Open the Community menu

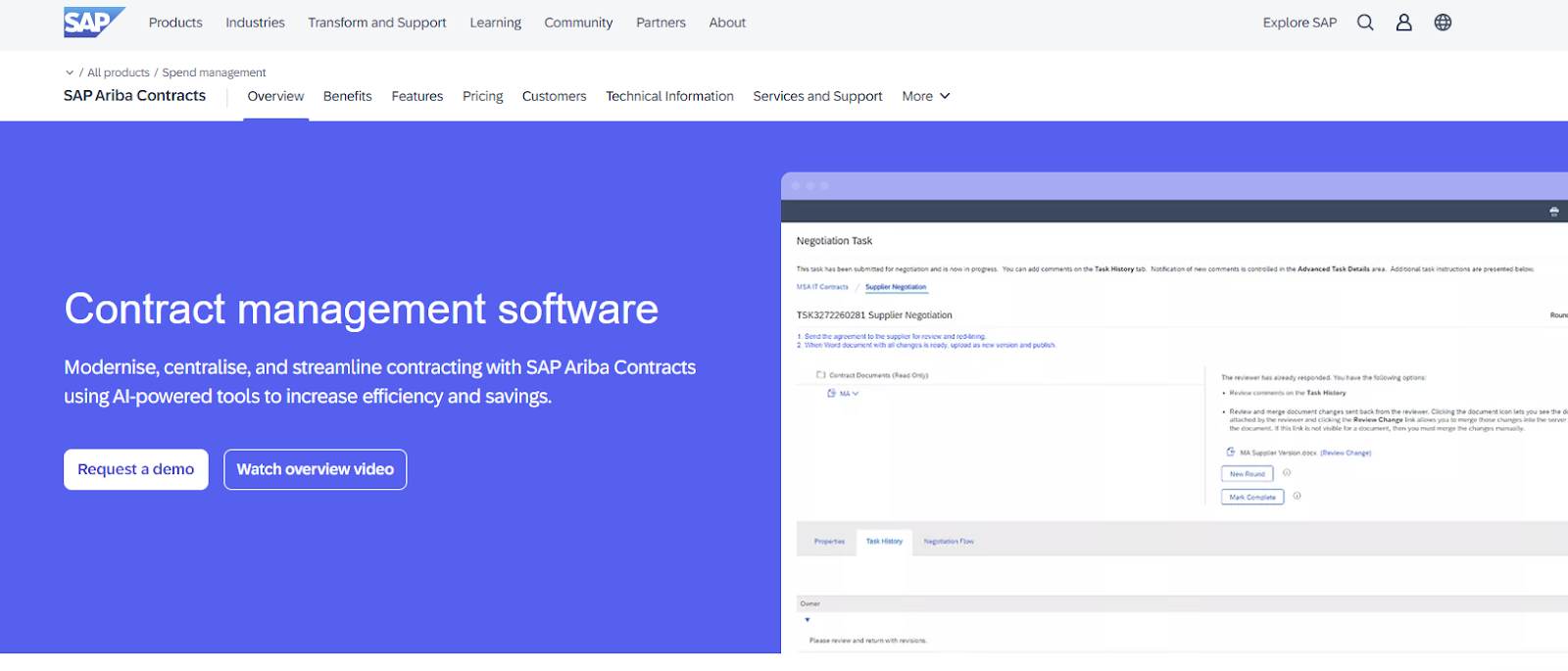(x=578, y=23)
